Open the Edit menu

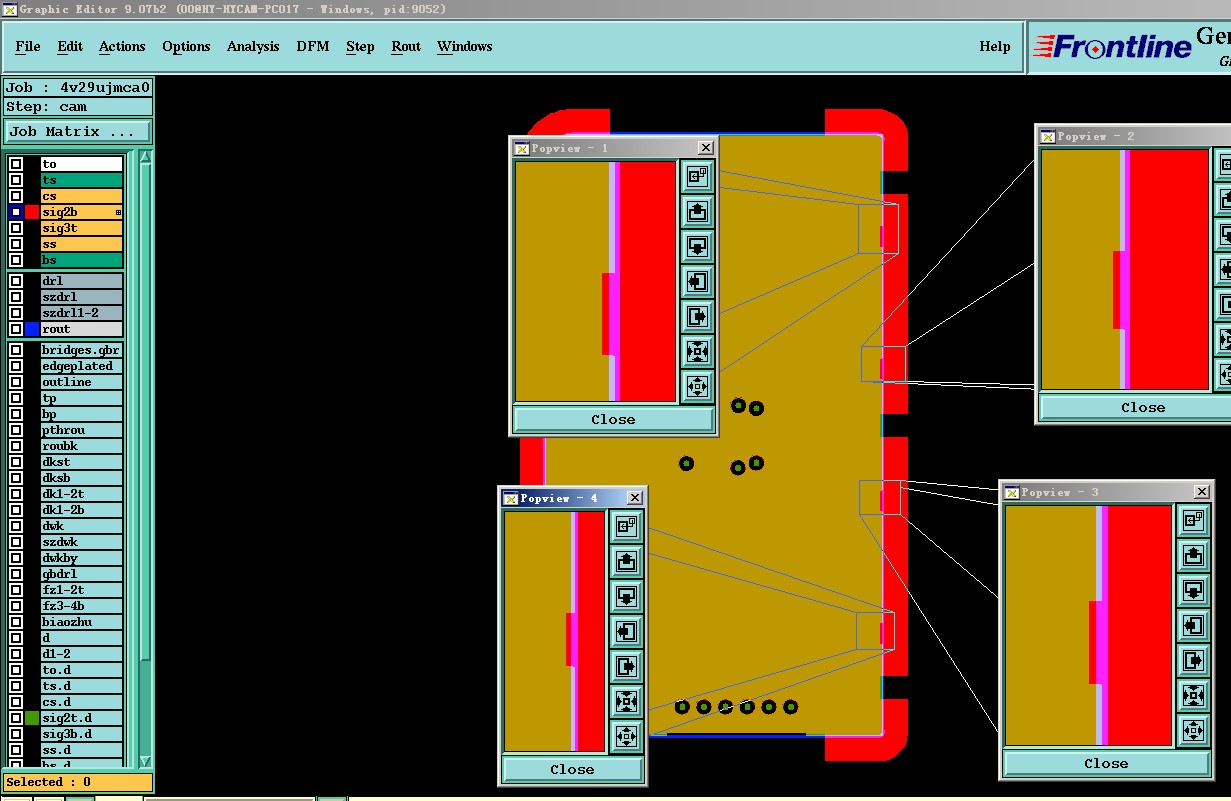tap(70, 46)
